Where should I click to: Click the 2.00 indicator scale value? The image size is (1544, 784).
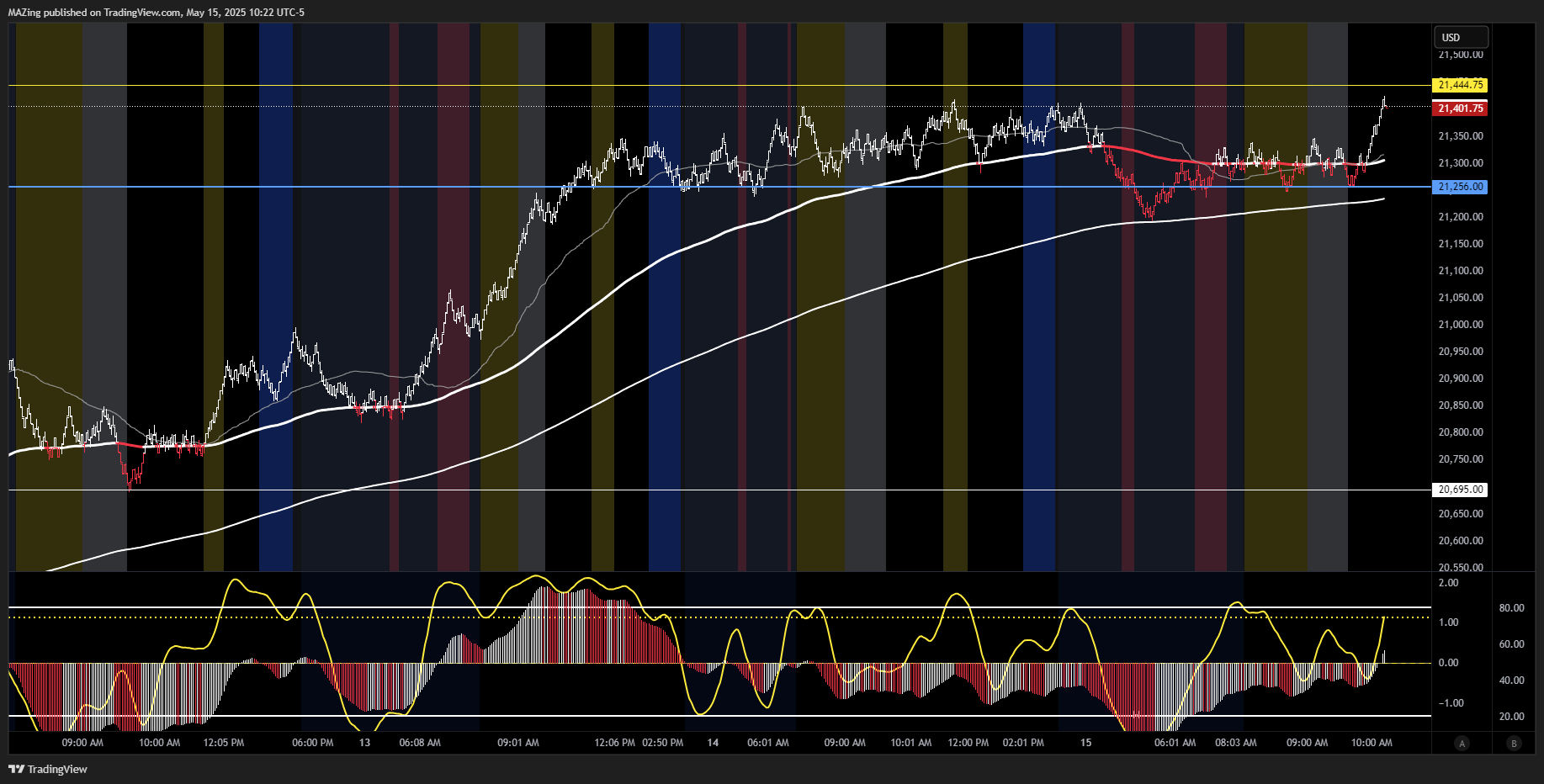click(x=1449, y=583)
